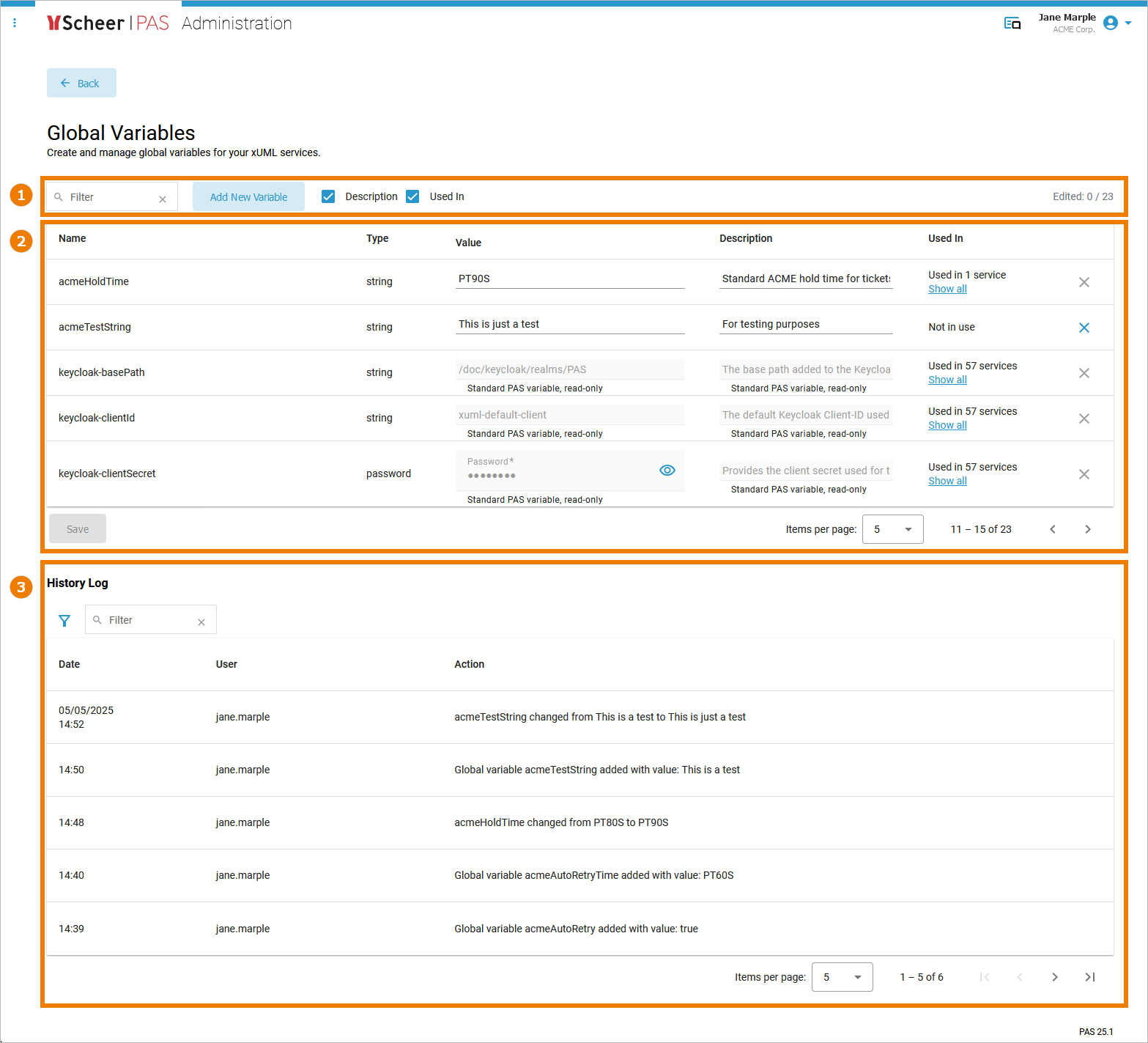This screenshot has width=1148, height=1043.
Task: Go back using the Back button
Action: (x=81, y=84)
